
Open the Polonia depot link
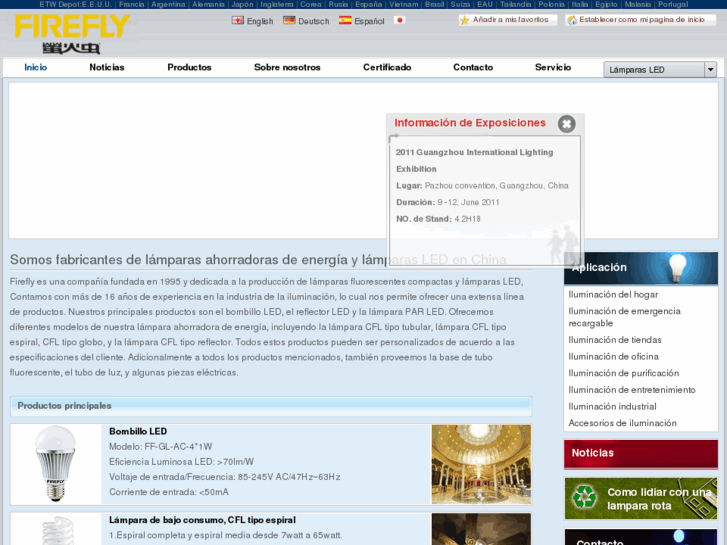tap(551, 4)
